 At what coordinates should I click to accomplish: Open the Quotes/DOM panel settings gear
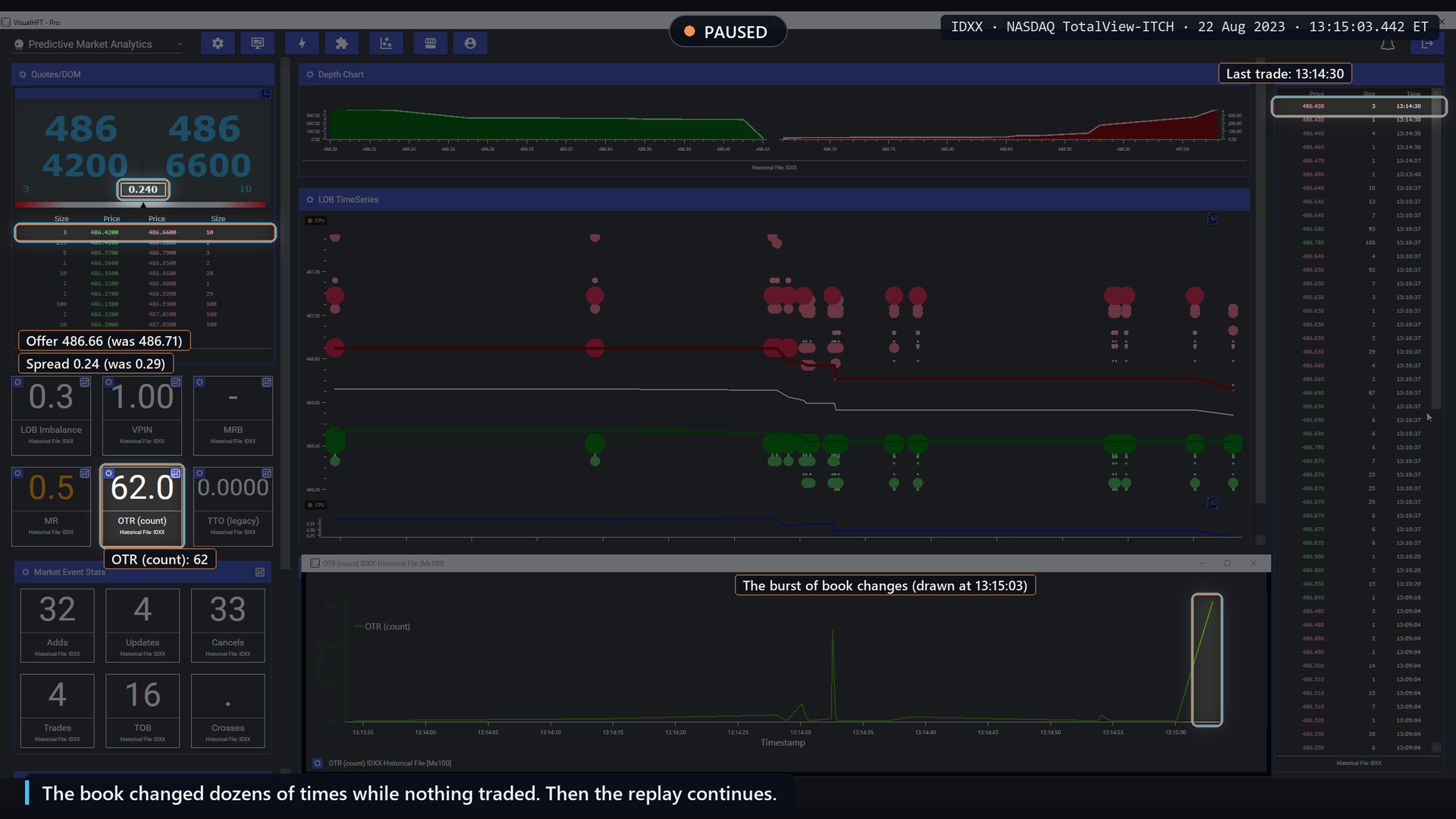23,74
